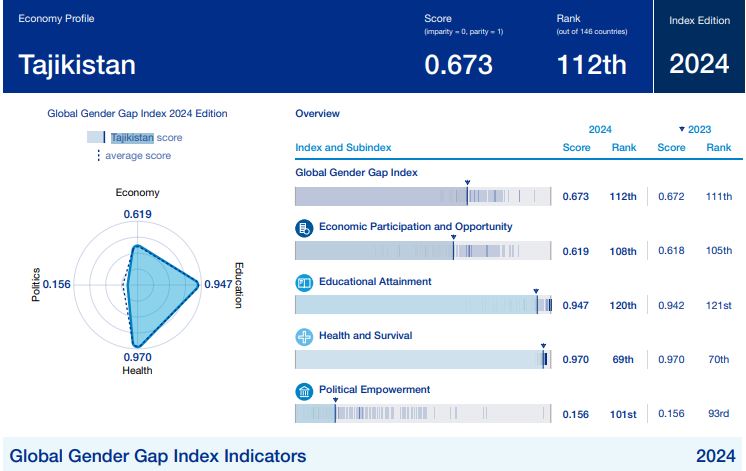Click the Education axis label on radar chart
This screenshot has height=471, width=746.
(238, 285)
